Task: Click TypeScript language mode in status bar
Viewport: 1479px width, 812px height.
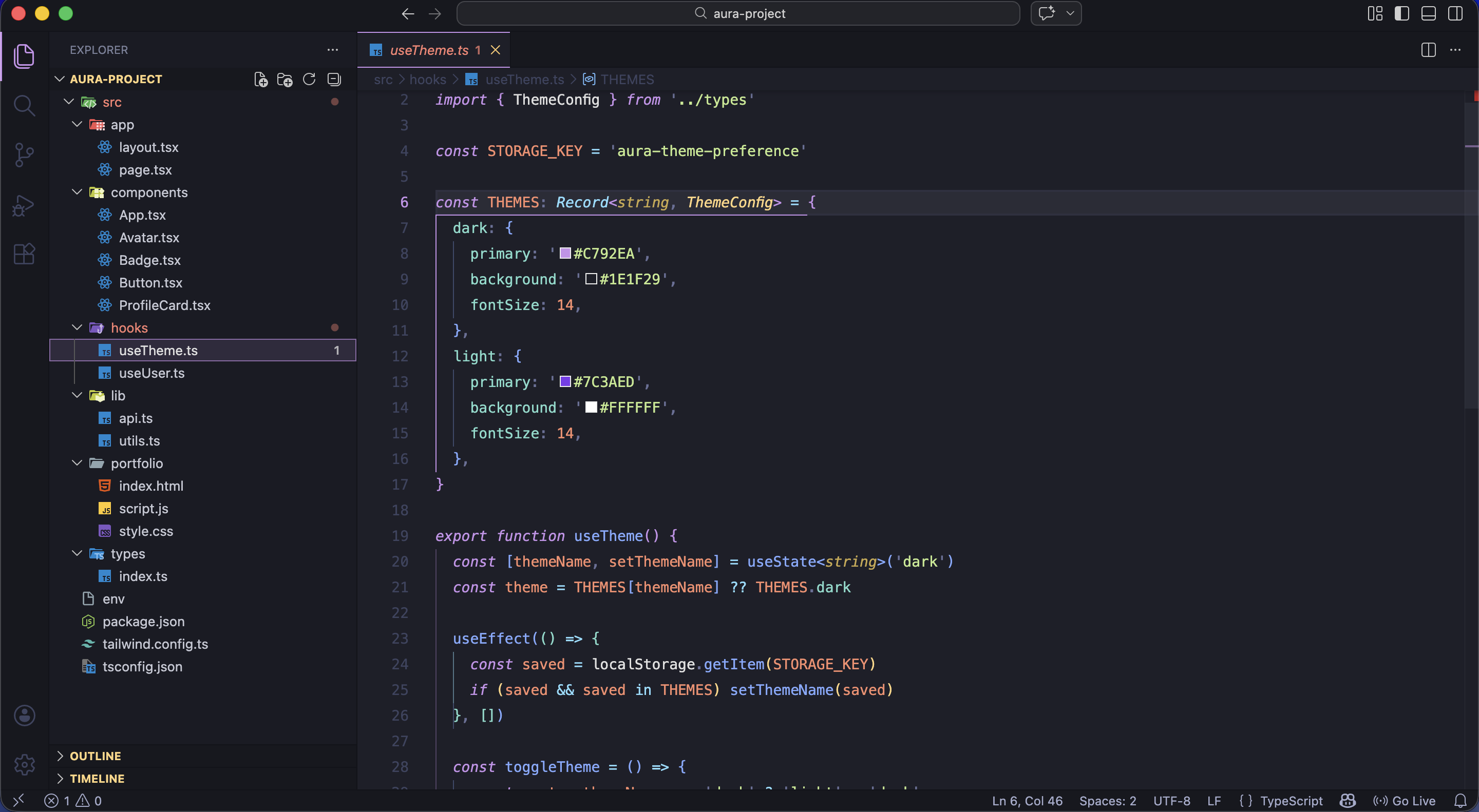Action: tap(1291, 801)
